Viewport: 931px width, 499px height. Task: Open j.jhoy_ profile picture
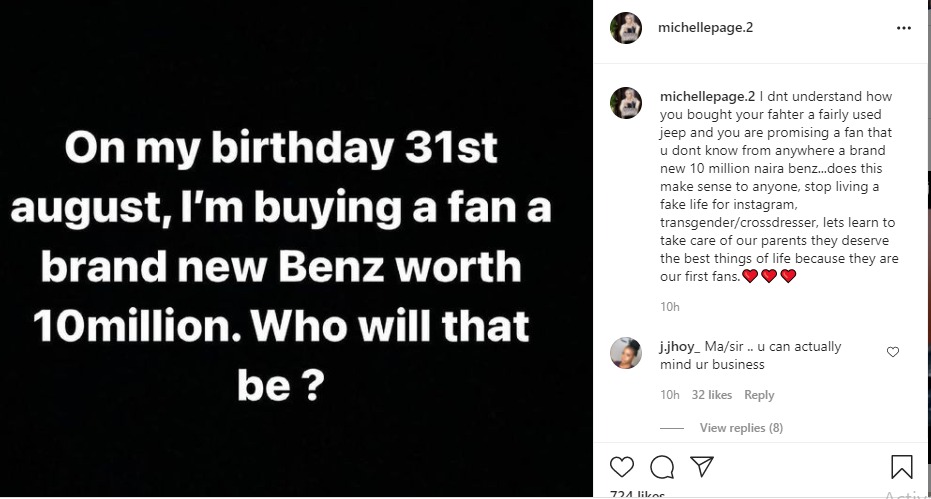pos(626,353)
